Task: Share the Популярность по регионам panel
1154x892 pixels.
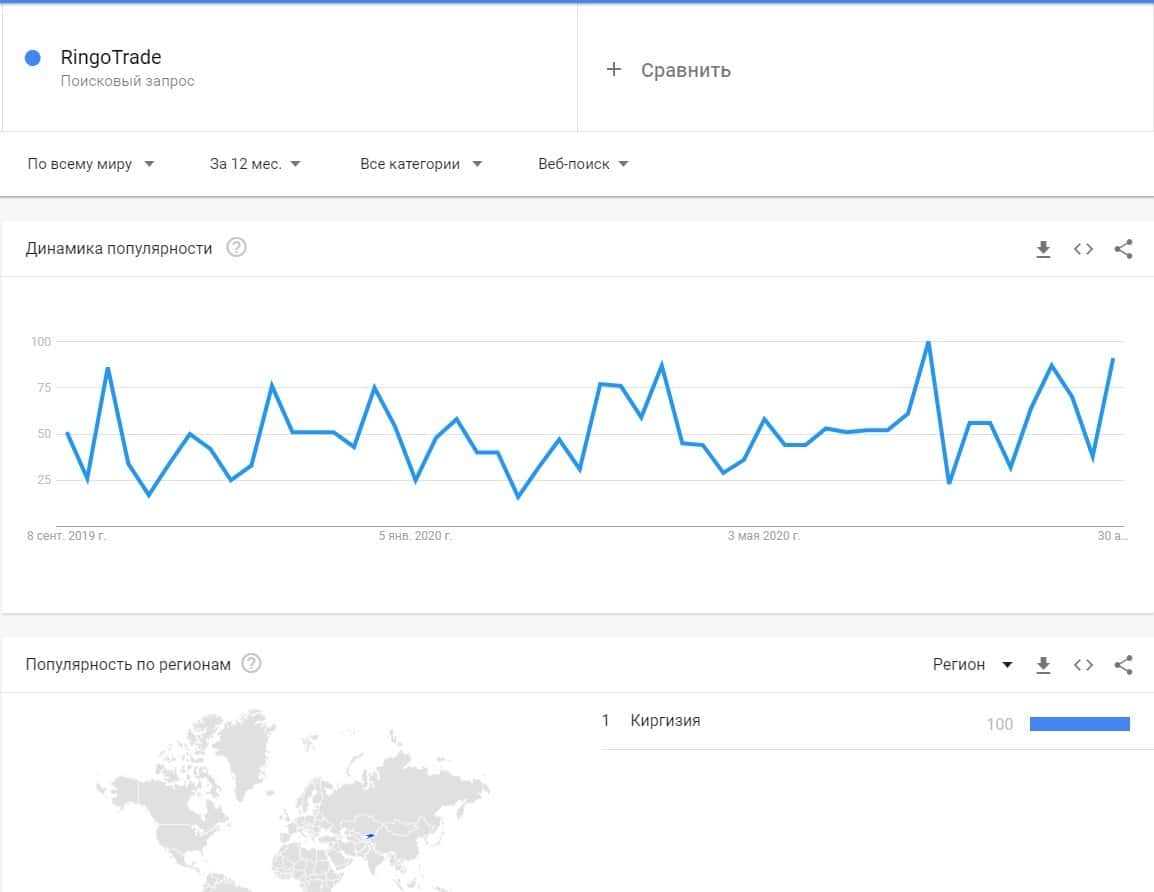Action: click(x=1123, y=665)
